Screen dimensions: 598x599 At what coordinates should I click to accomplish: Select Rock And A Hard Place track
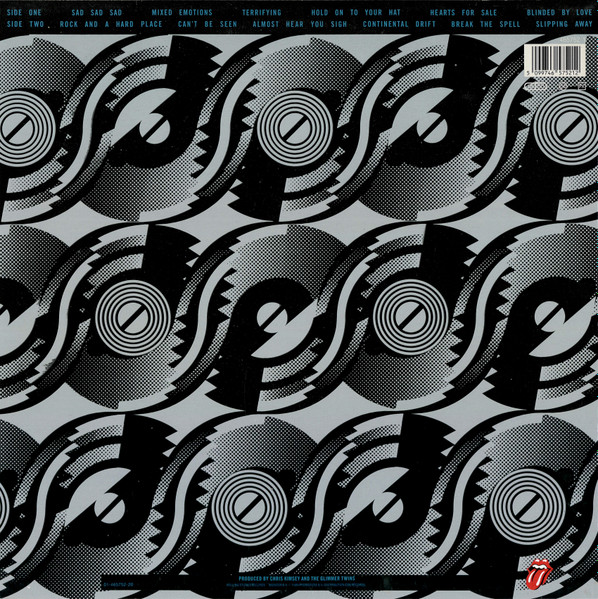coord(111,24)
